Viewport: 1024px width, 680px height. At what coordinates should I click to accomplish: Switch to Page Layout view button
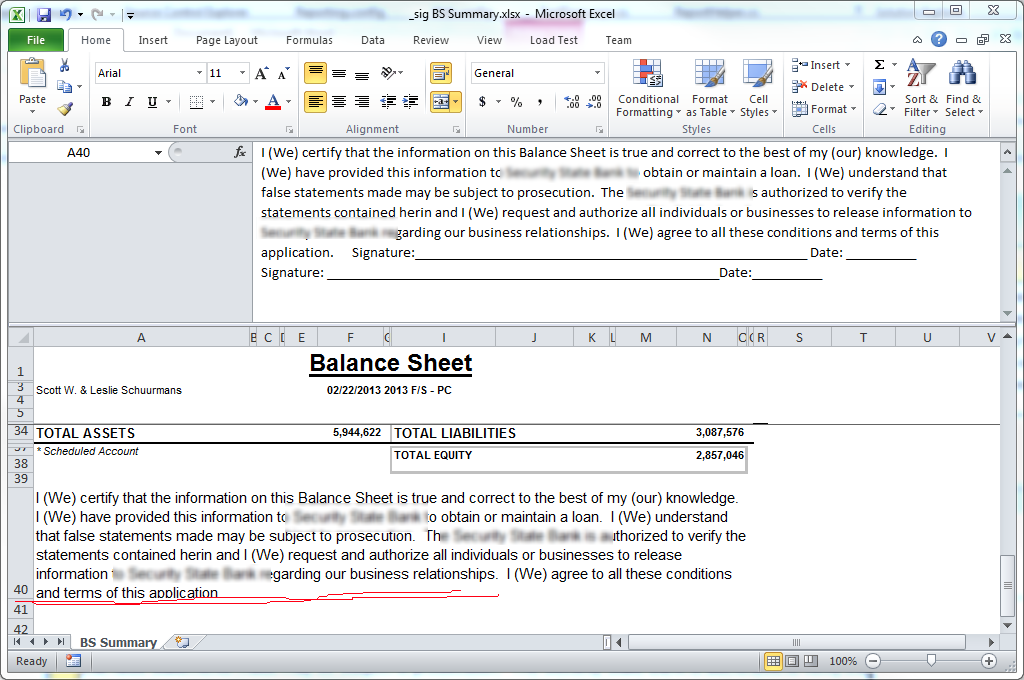click(792, 661)
